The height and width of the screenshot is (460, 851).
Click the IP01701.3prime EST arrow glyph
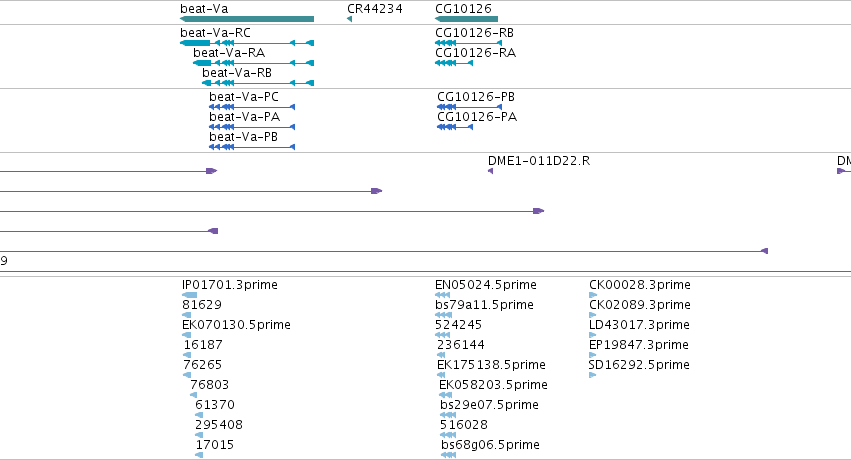(189, 295)
